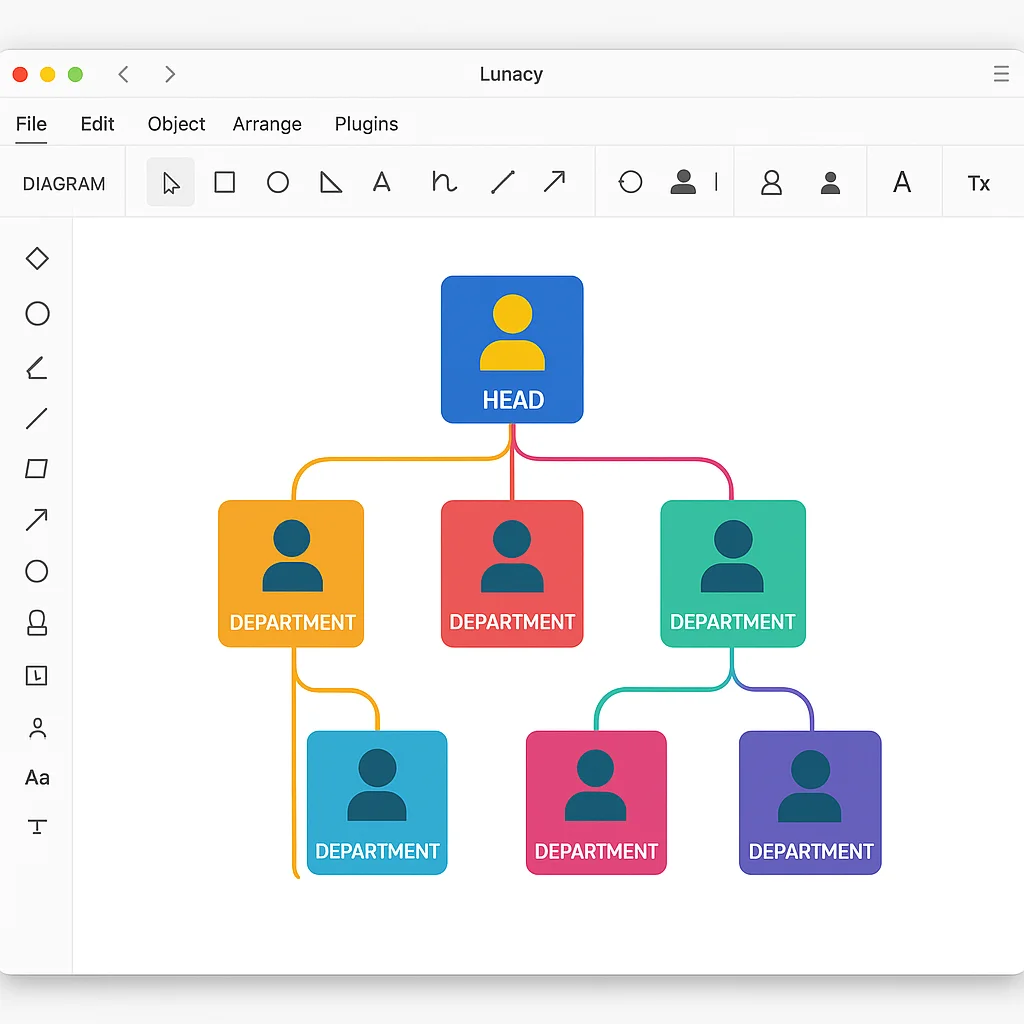Viewport: 1024px width, 1024px height.
Task: Select the Rectangle tool in the top toolbar
Action: point(224,182)
